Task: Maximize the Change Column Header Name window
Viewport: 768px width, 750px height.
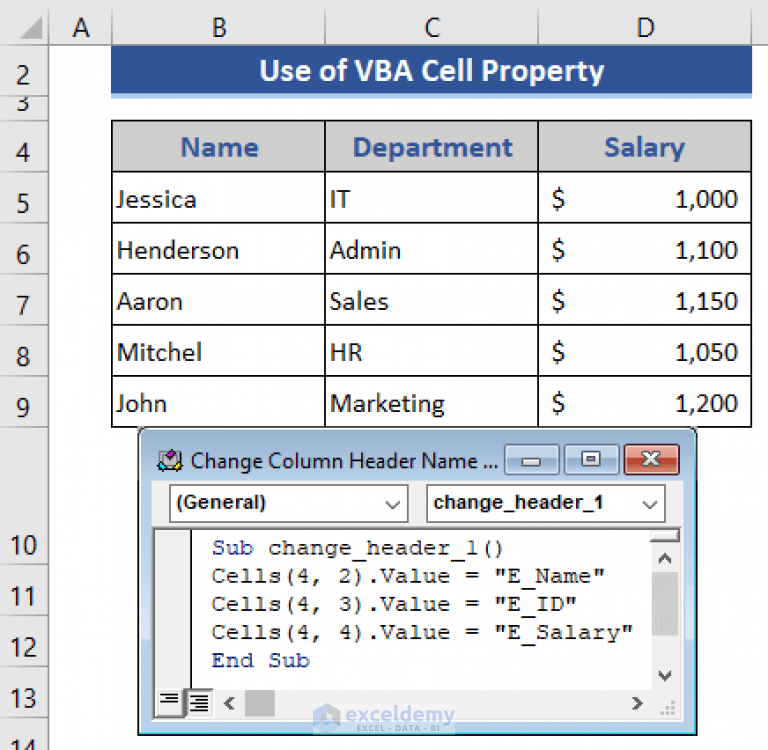Action: pos(591,460)
